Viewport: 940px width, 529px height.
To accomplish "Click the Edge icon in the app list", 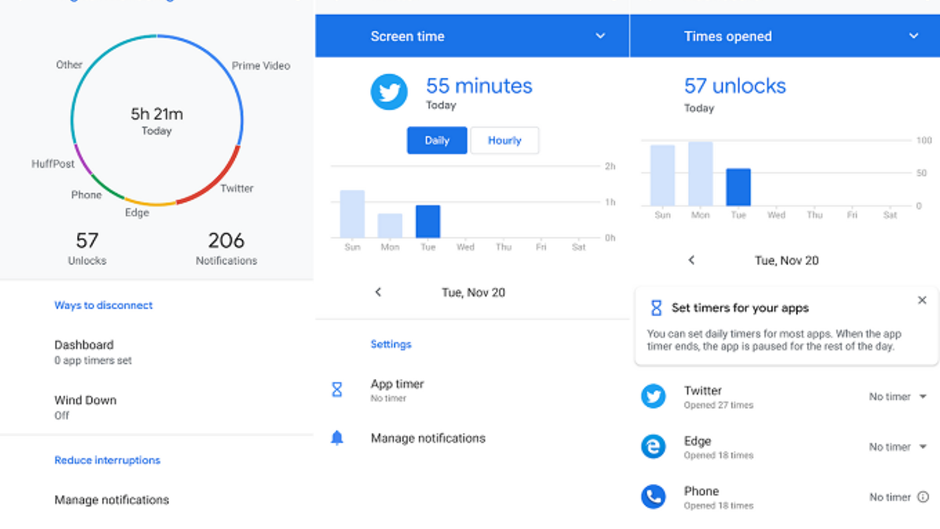I will pos(653,447).
